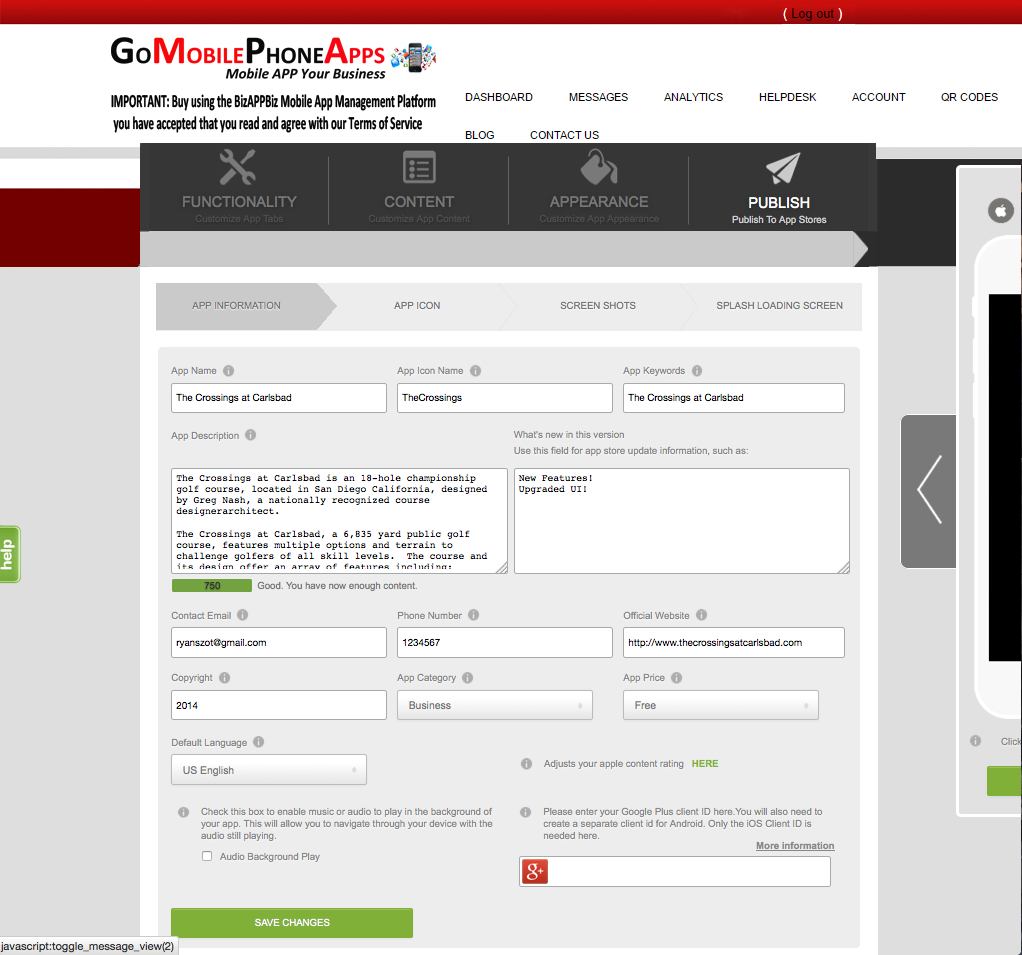The image size is (1022, 955).
Task: Click the Apple logo in preview panel
Action: tap(1000, 210)
